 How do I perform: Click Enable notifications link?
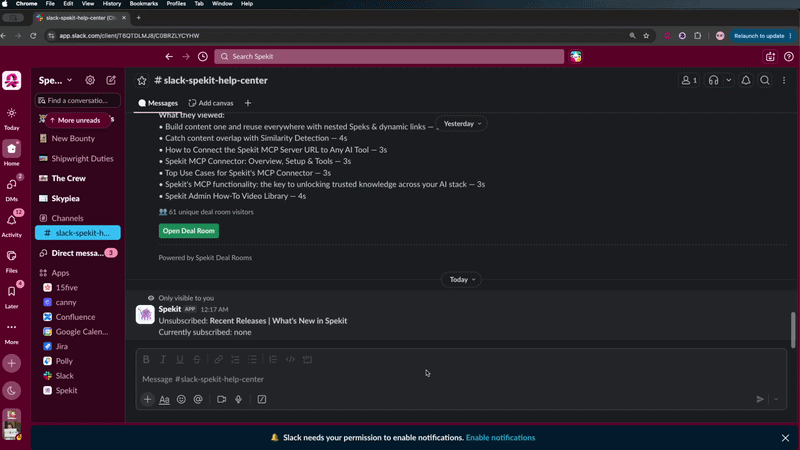(501, 438)
